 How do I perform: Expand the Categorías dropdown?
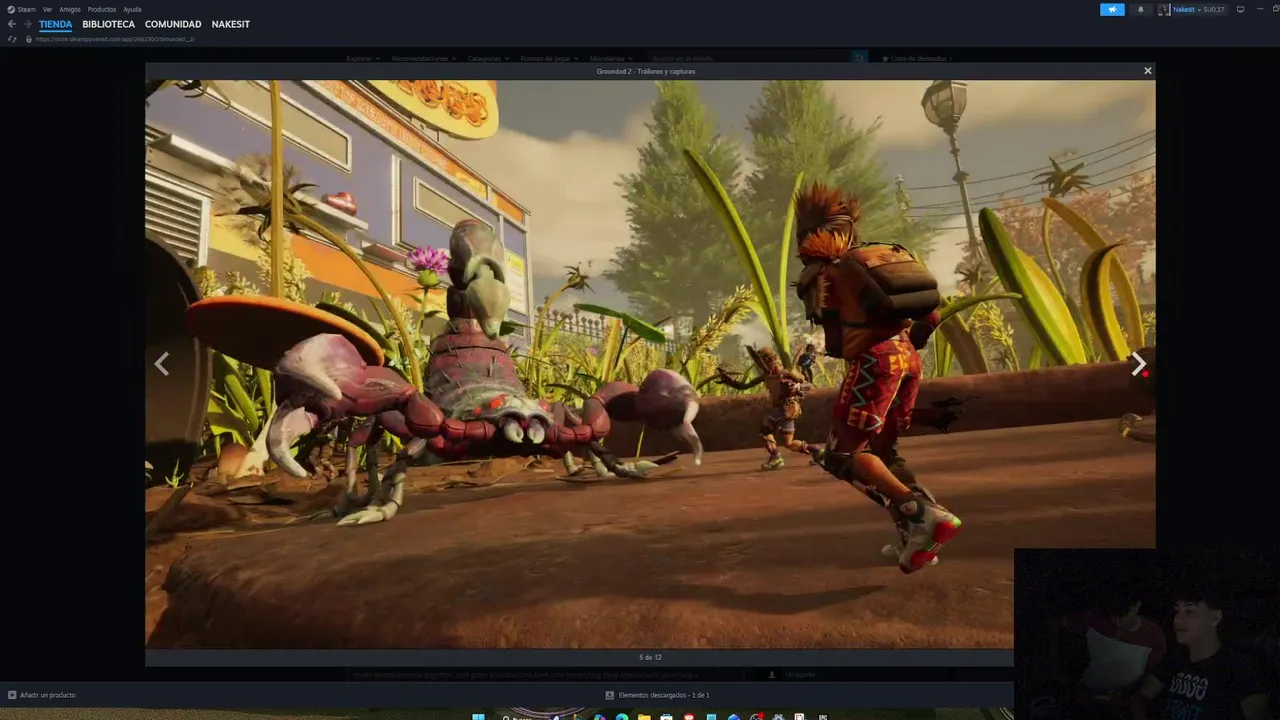coord(488,59)
